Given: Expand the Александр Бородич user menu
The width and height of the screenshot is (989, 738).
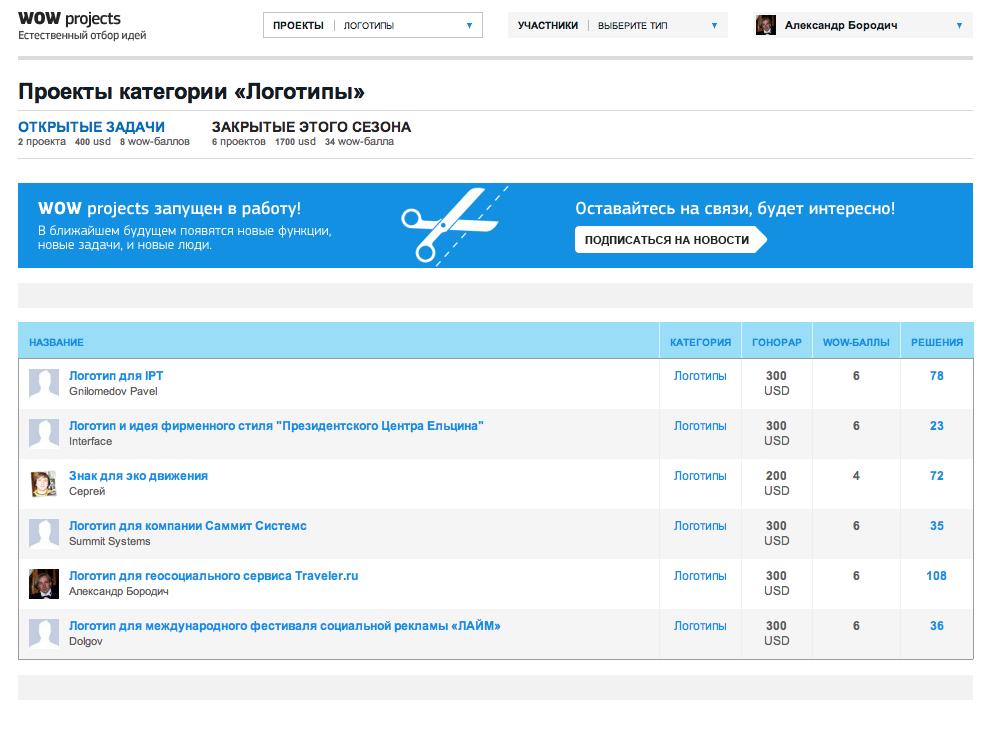Looking at the screenshot, I should [x=863, y=25].
